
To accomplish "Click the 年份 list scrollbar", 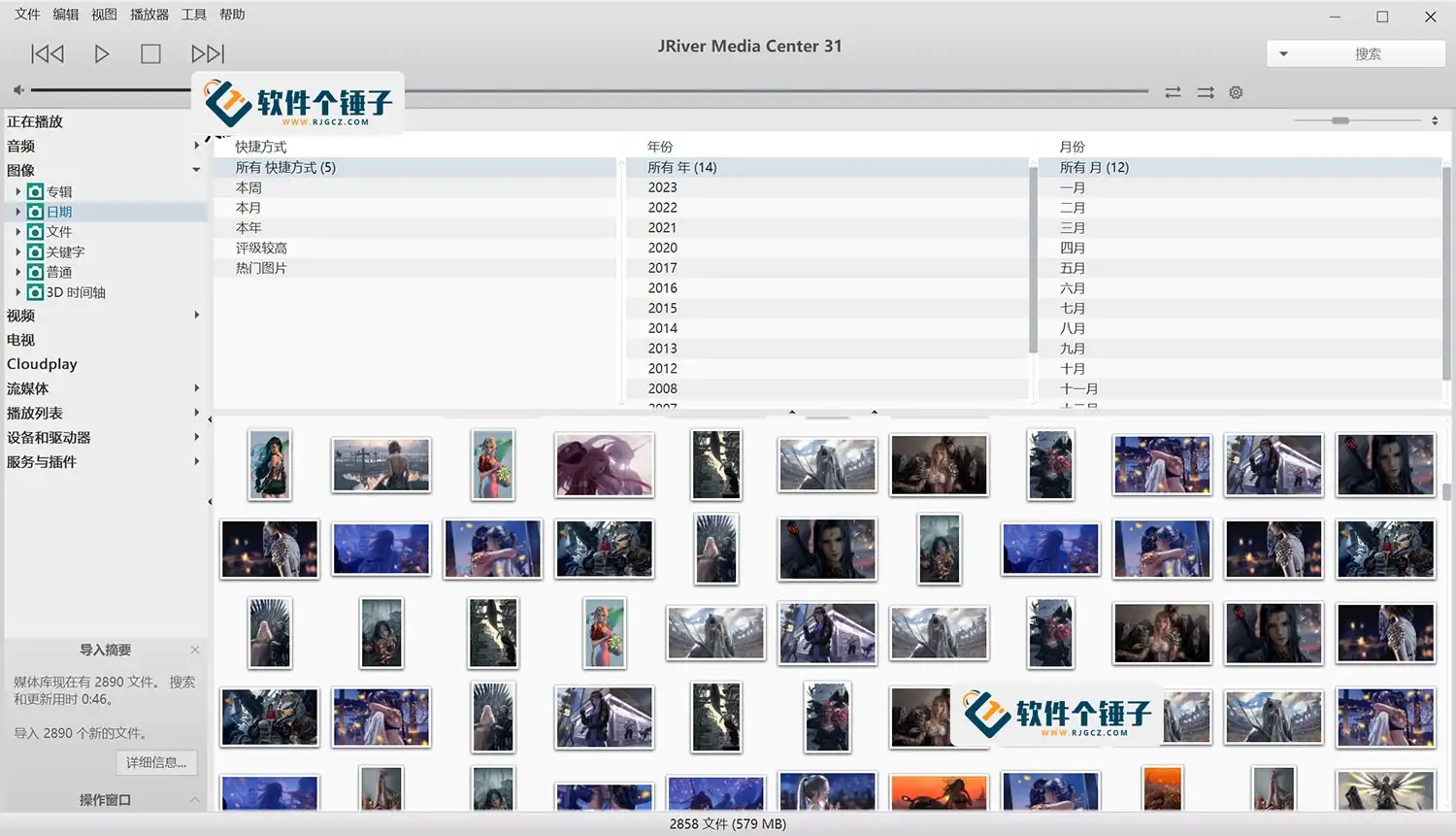I will 1033,258.
